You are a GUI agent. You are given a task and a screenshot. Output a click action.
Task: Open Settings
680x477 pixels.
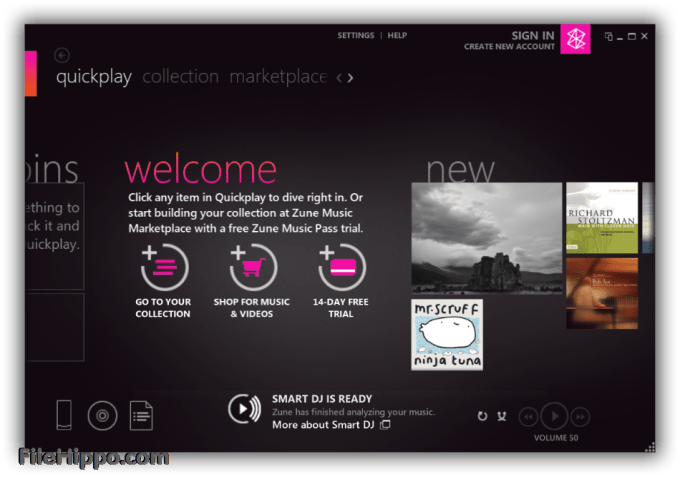coord(356,36)
